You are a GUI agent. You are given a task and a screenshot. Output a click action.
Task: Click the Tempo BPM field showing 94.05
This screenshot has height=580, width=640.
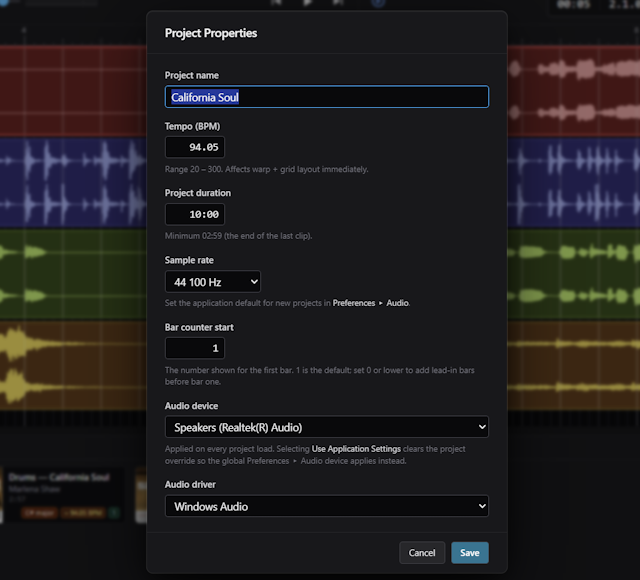click(195, 147)
